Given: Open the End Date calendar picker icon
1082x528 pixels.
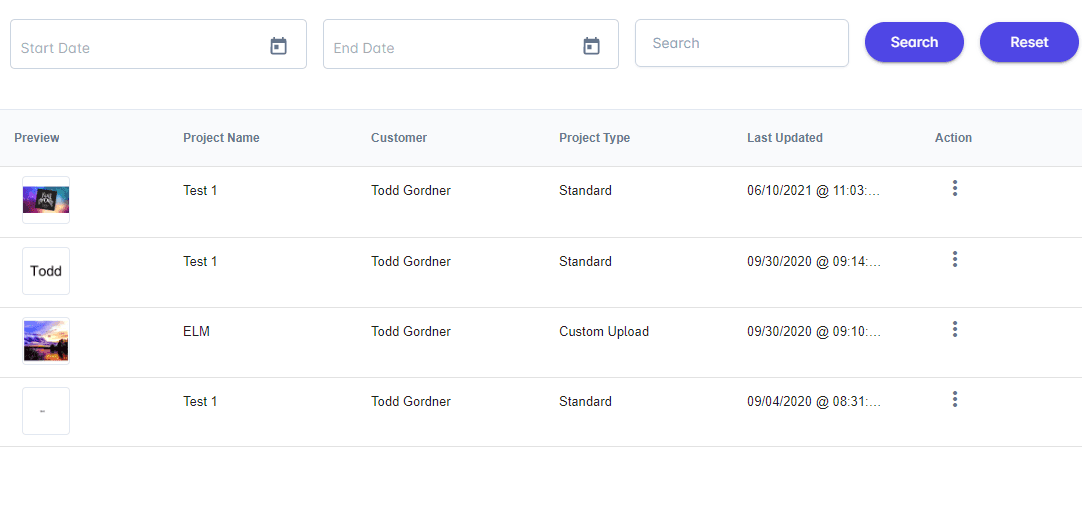Looking at the screenshot, I should tap(592, 46).
